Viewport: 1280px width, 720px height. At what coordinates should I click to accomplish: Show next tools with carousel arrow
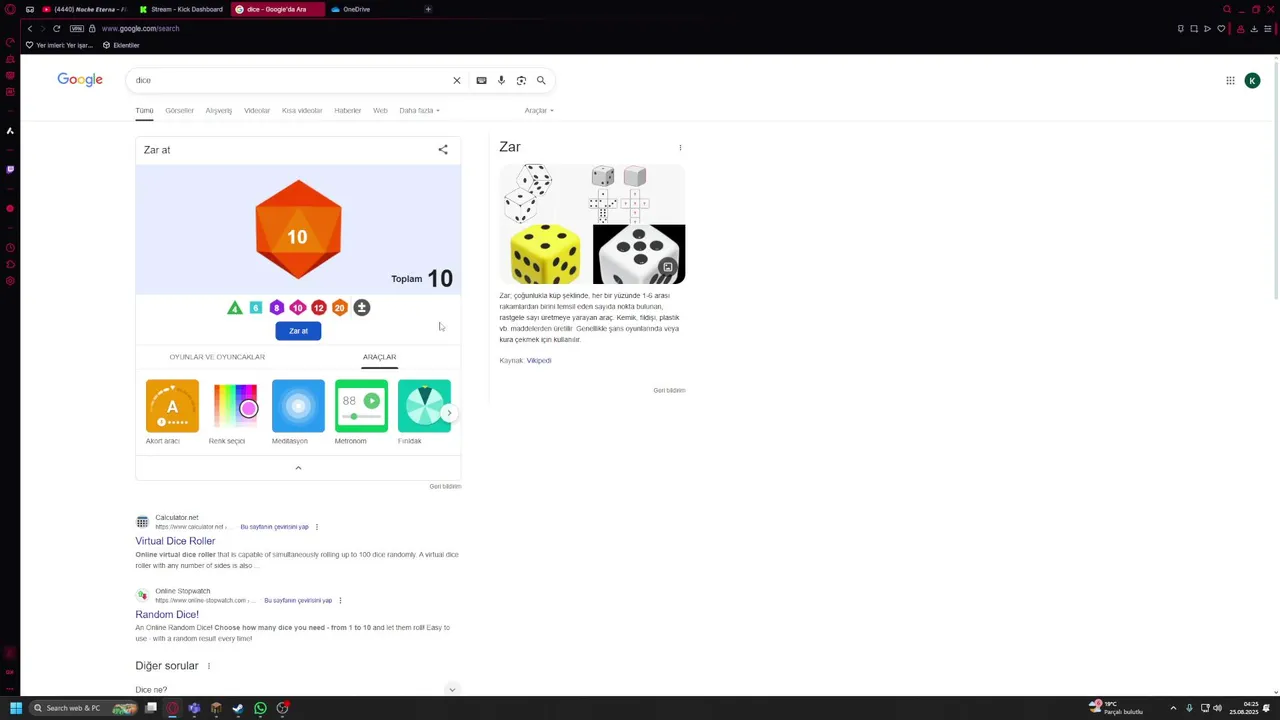click(449, 413)
